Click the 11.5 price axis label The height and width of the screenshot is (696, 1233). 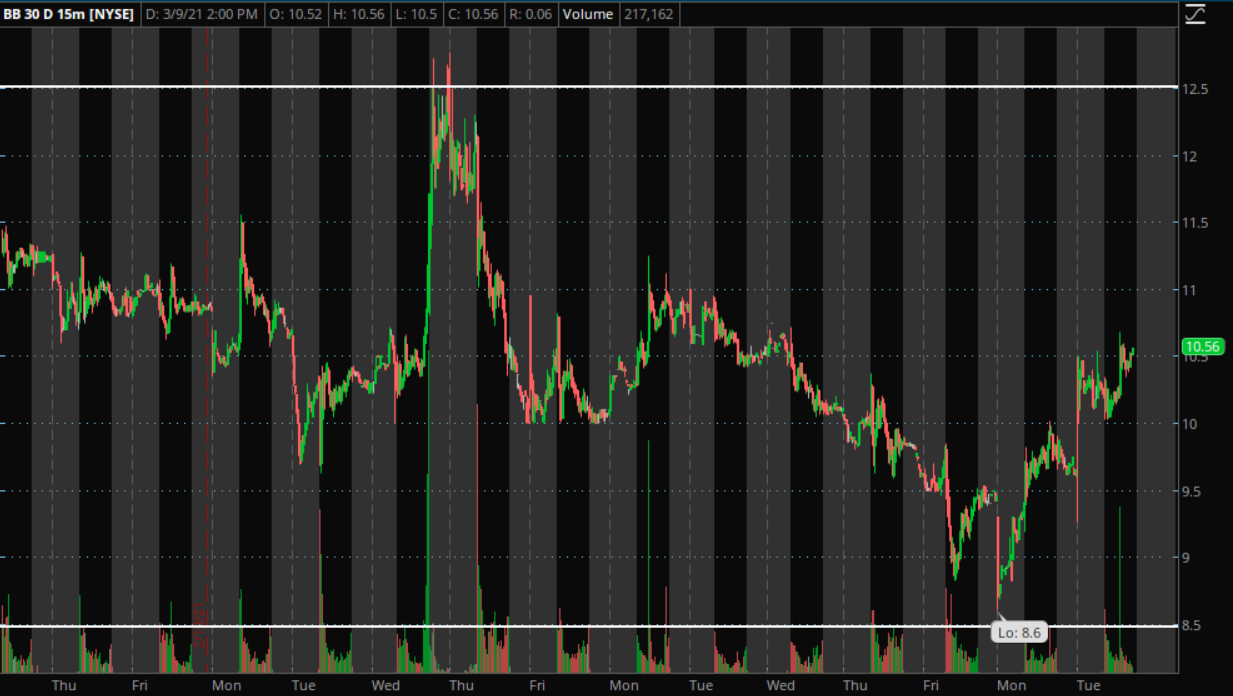click(1197, 223)
